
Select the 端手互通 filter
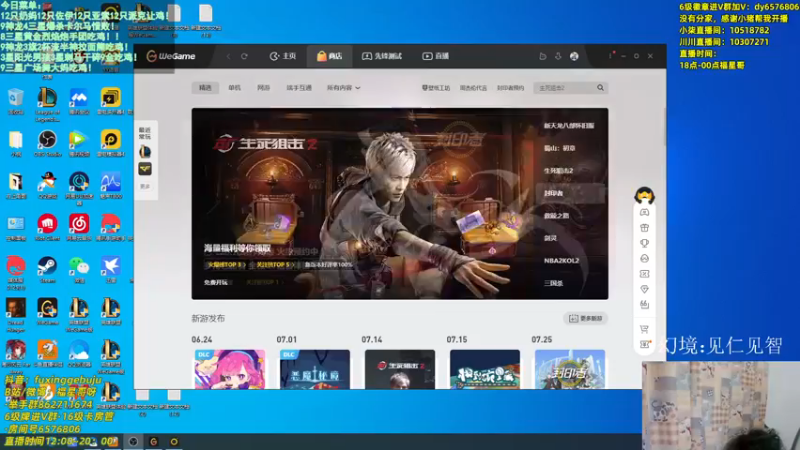(x=299, y=88)
